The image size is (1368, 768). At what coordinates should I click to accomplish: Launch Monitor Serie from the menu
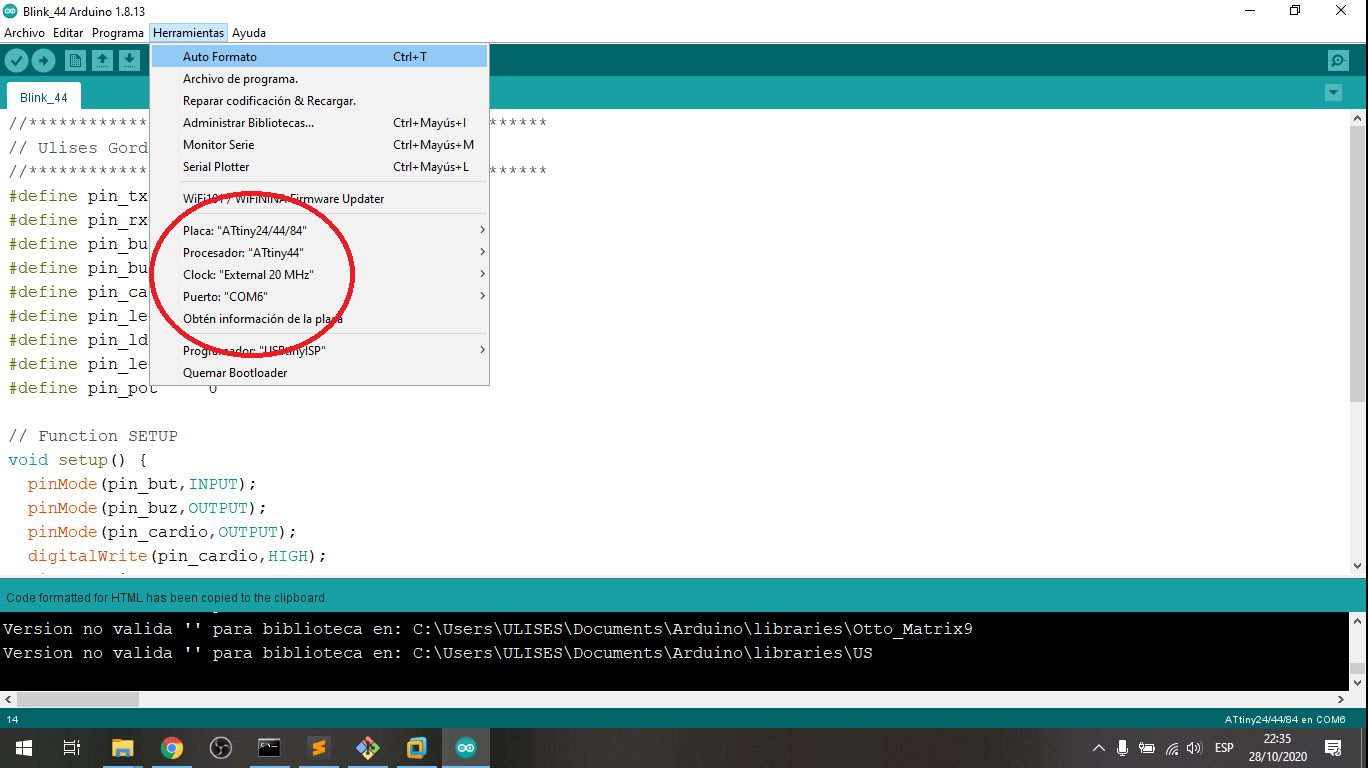tap(320, 145)
